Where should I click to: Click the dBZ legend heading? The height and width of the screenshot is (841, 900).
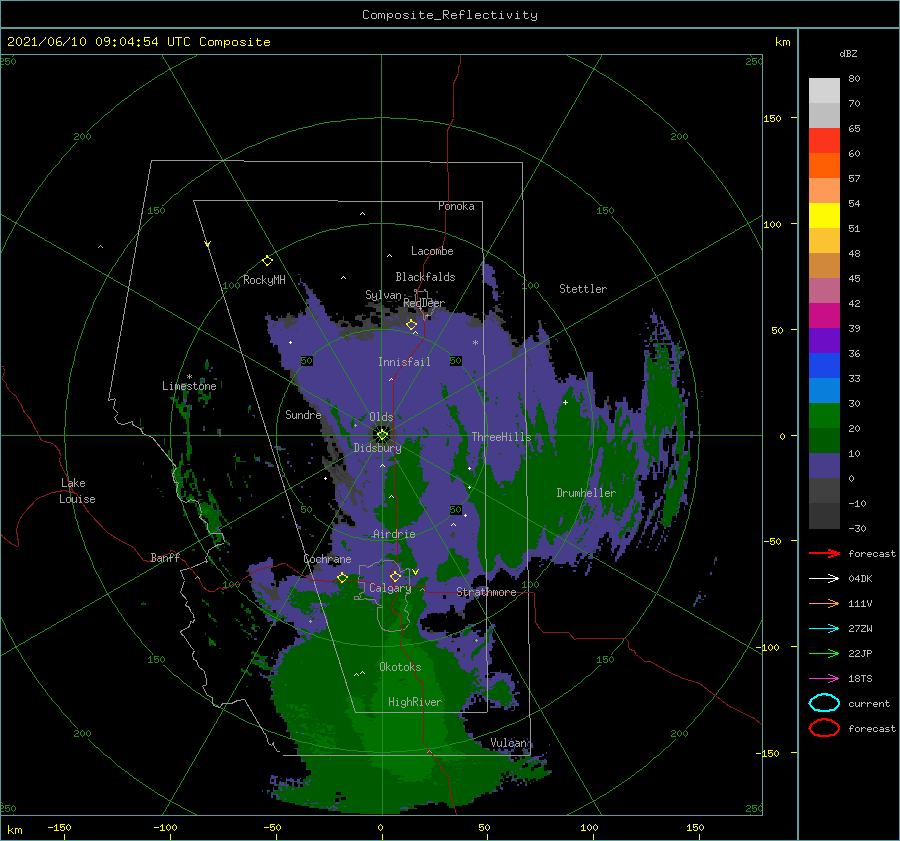(848, 54)
